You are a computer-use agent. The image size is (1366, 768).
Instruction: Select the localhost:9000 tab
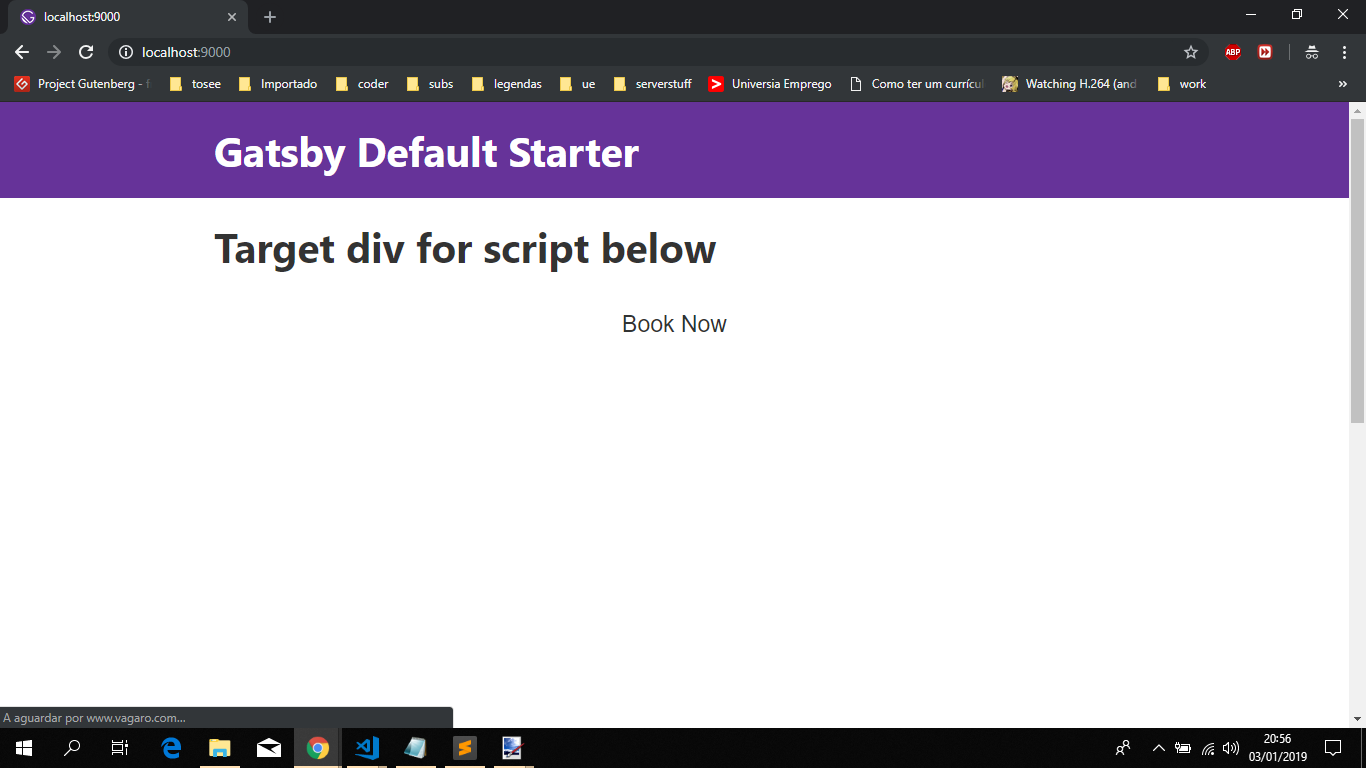click(130, 17)
